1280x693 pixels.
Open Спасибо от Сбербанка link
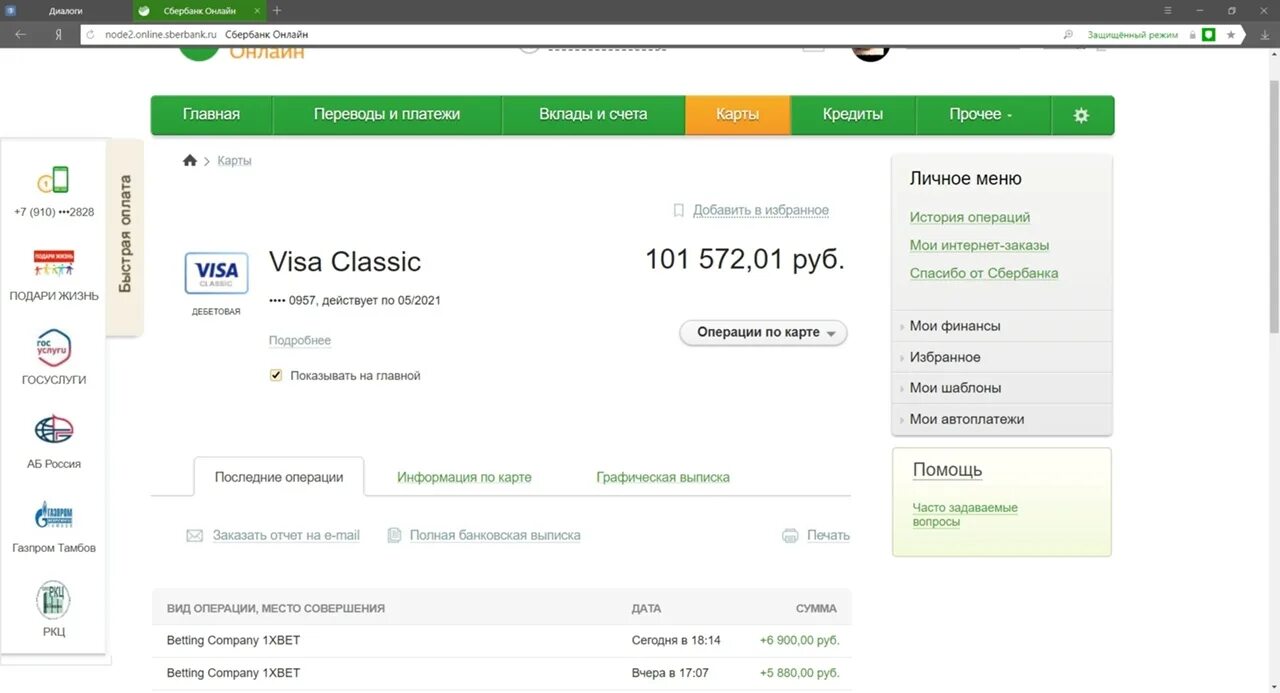[984, 273]
